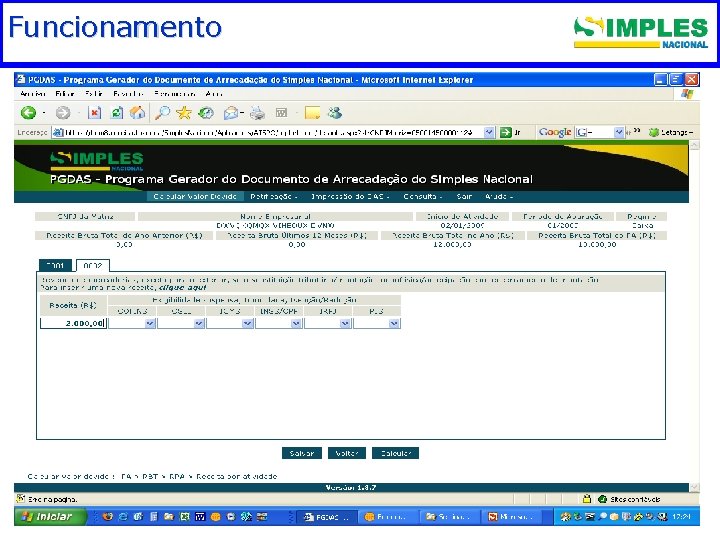
Task: Click the Windows flag throbber icon
Action: (x=687, y=94)
